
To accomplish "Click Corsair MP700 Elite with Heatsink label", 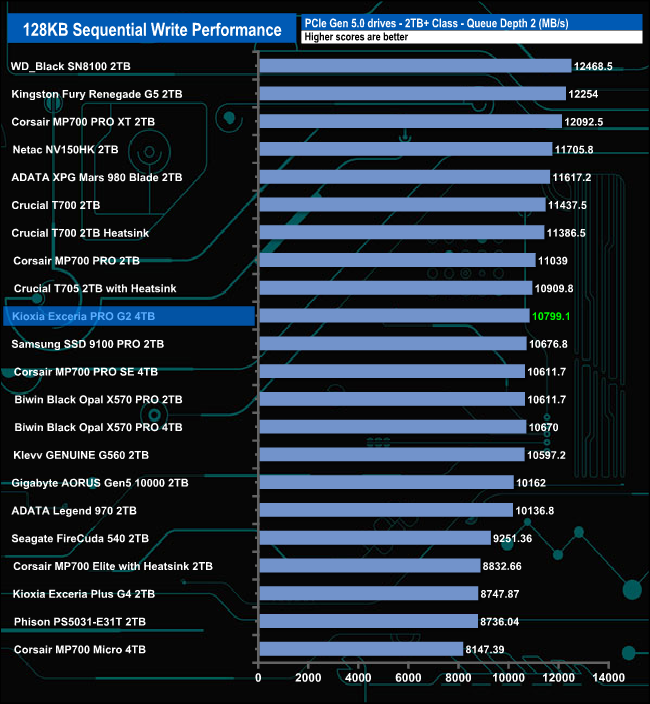I will [113, 567].
